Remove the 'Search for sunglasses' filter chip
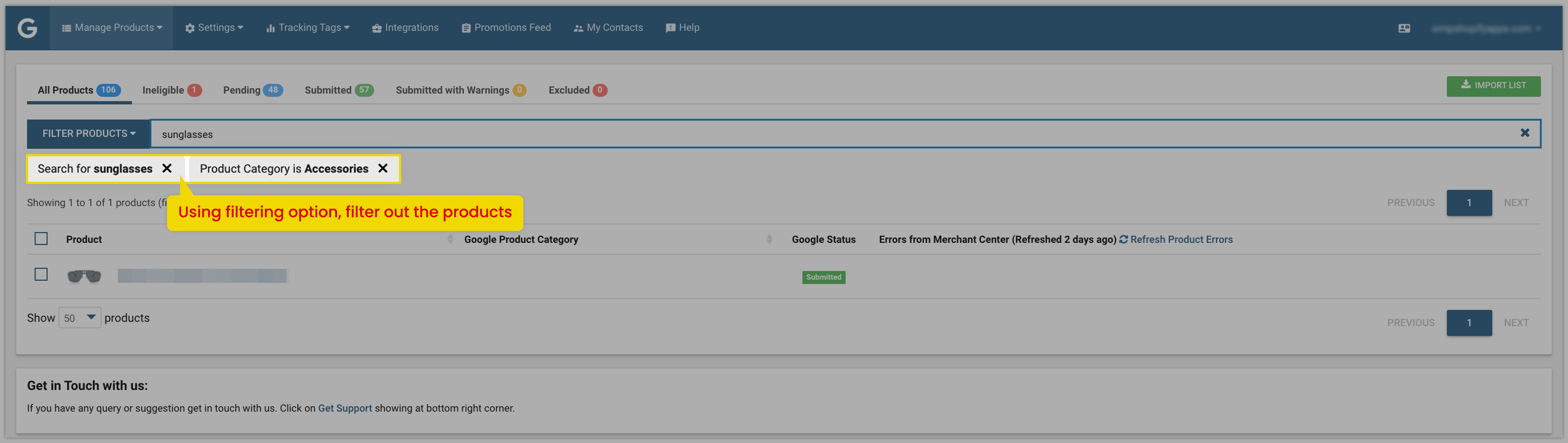1568x443 pixels. pos(167,169)
